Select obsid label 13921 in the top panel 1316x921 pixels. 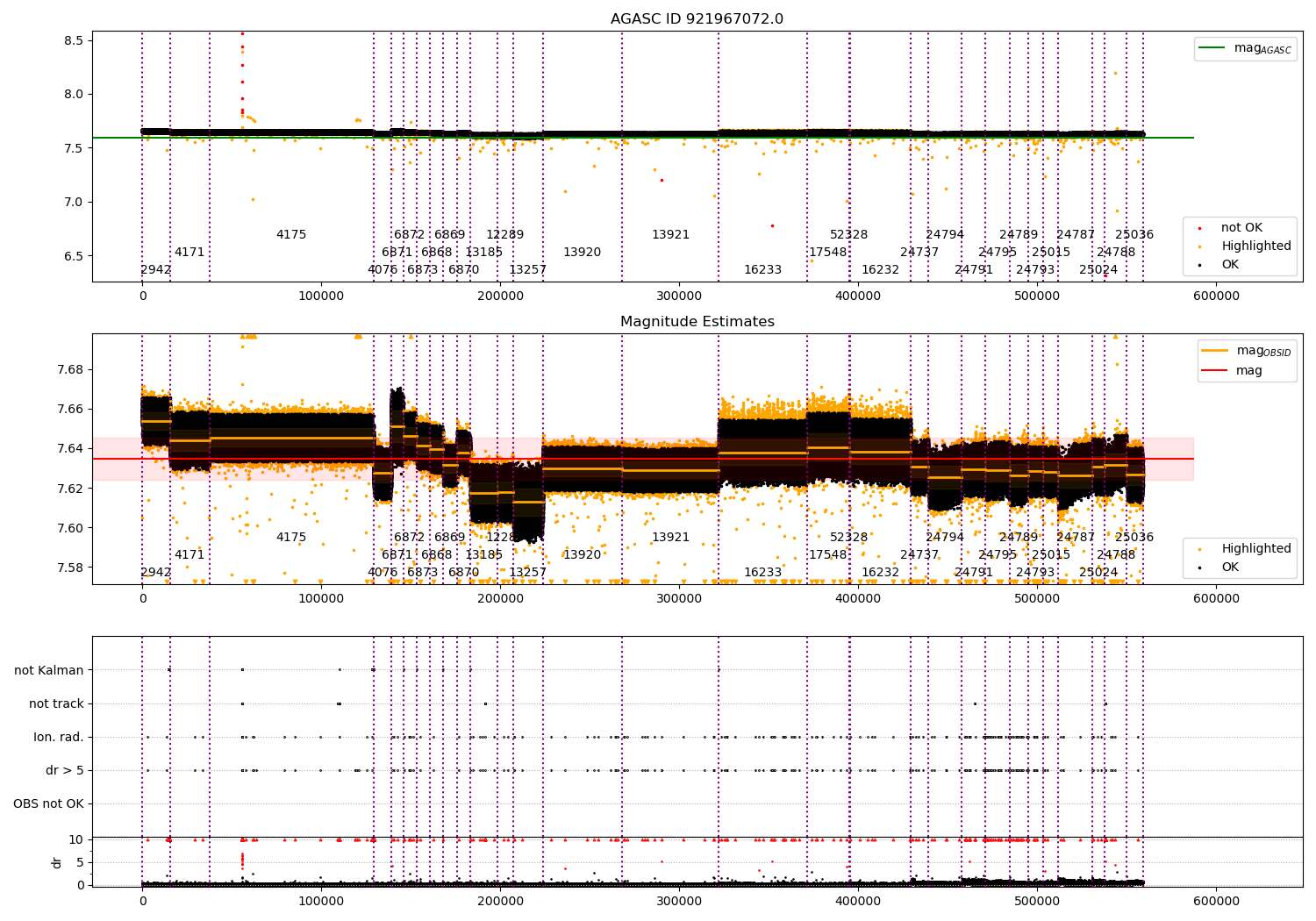click(x=670, y=235)
